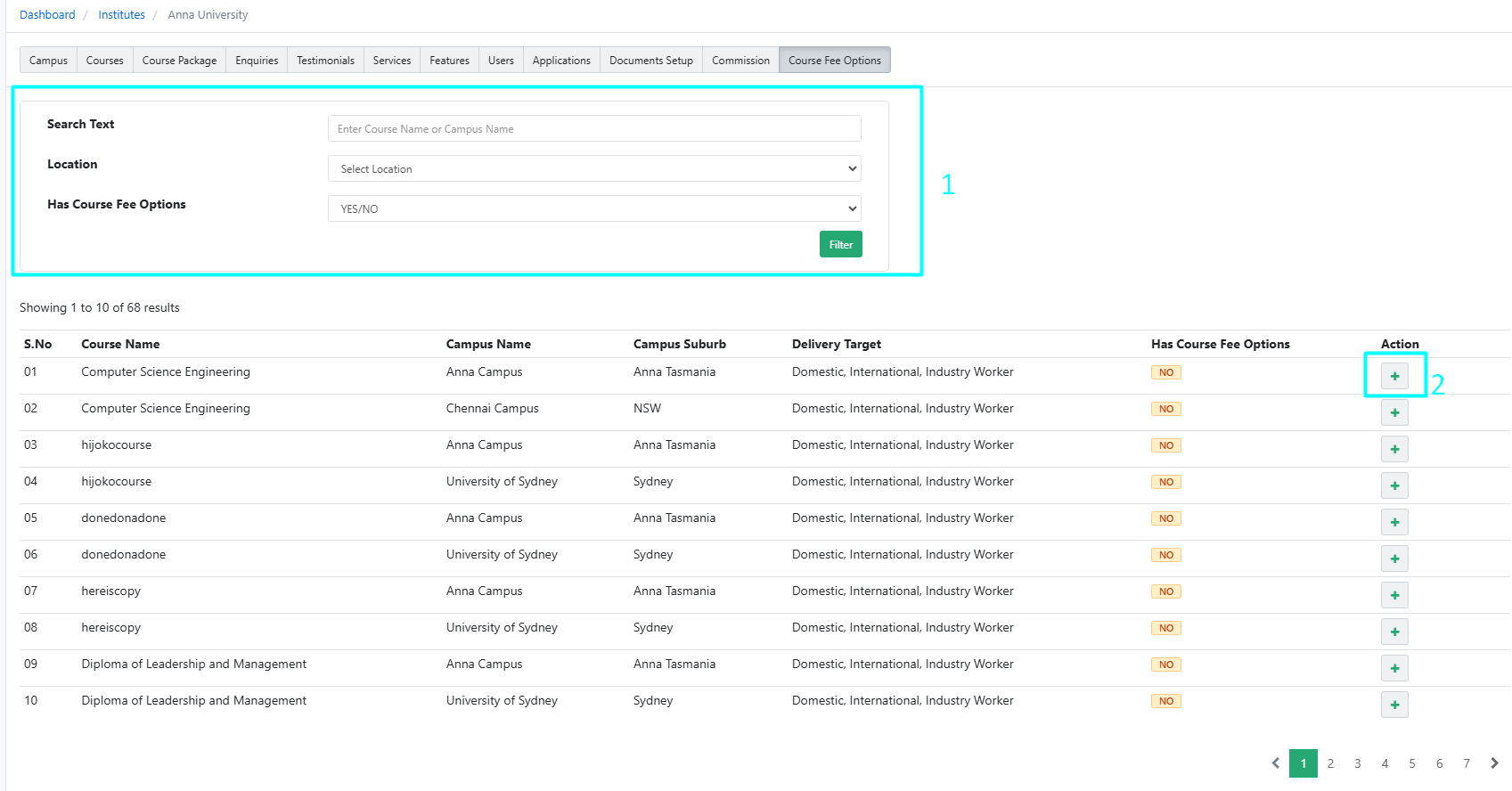This screenshot has height=791, width=1512.
Task: Go to previous page using left arrow
Action: (x=1276, y=763)
